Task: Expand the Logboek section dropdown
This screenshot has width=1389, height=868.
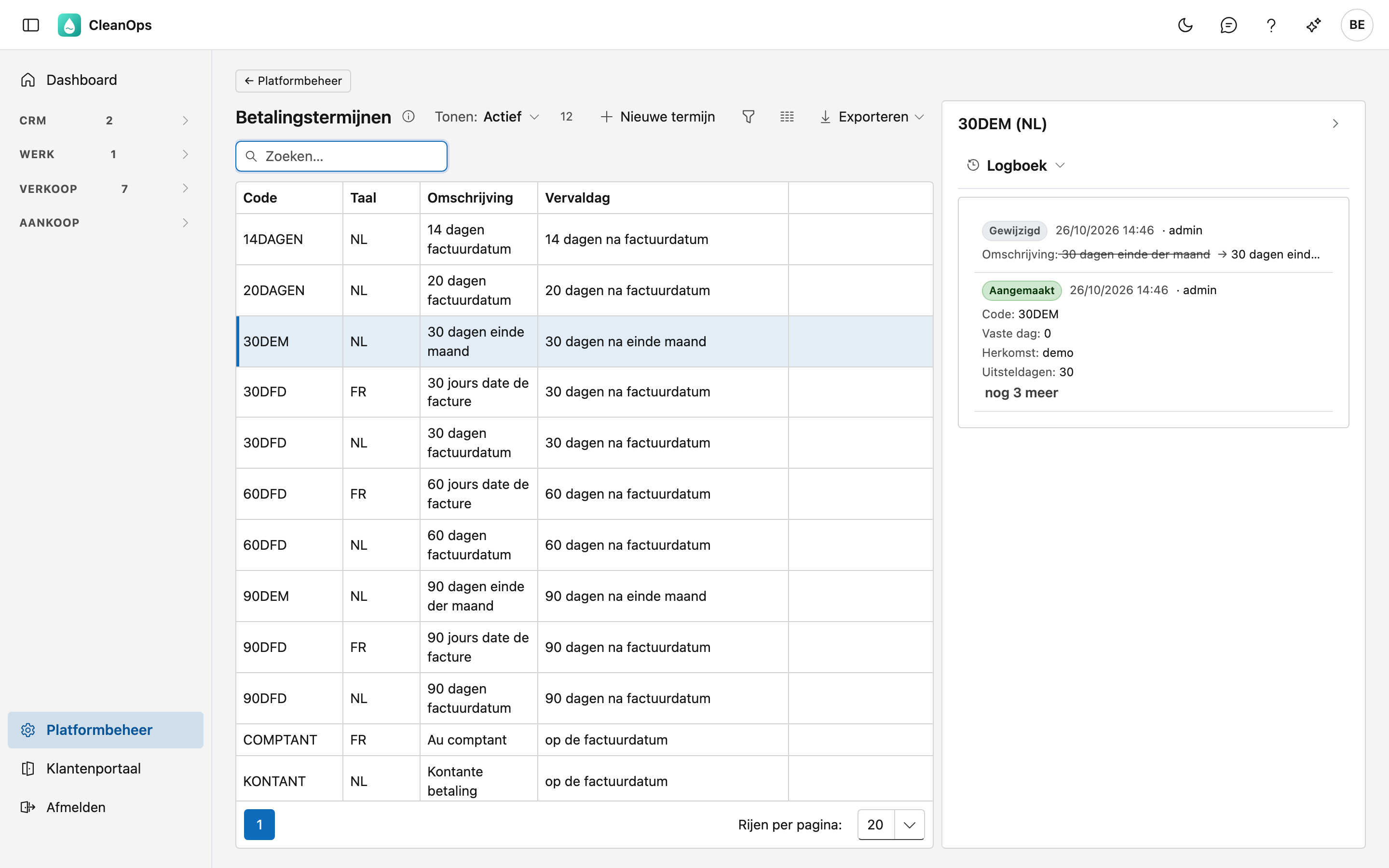Action: coord(1016,165)
